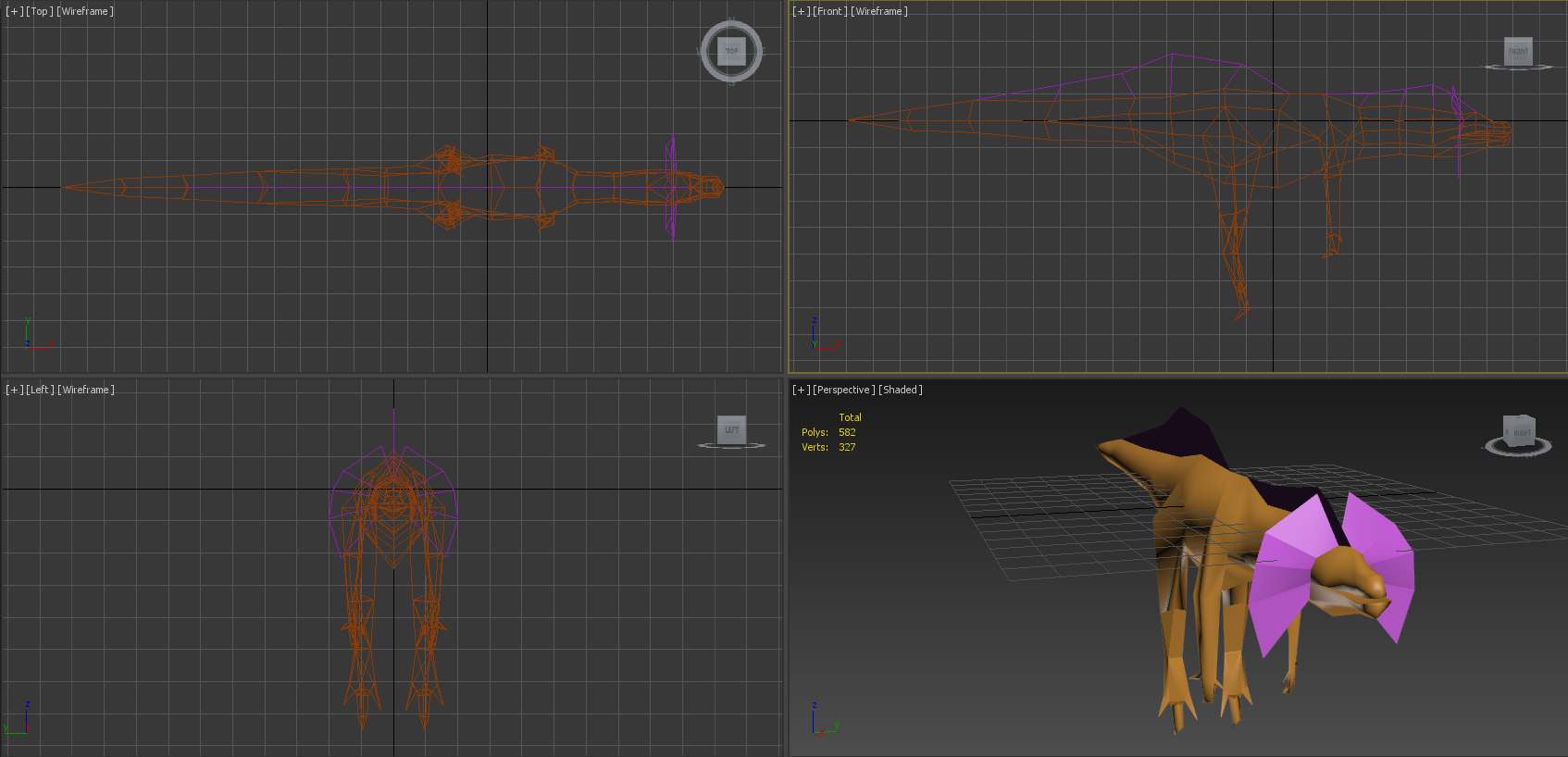Open the [Front] viewport label menu

[830, 11]
